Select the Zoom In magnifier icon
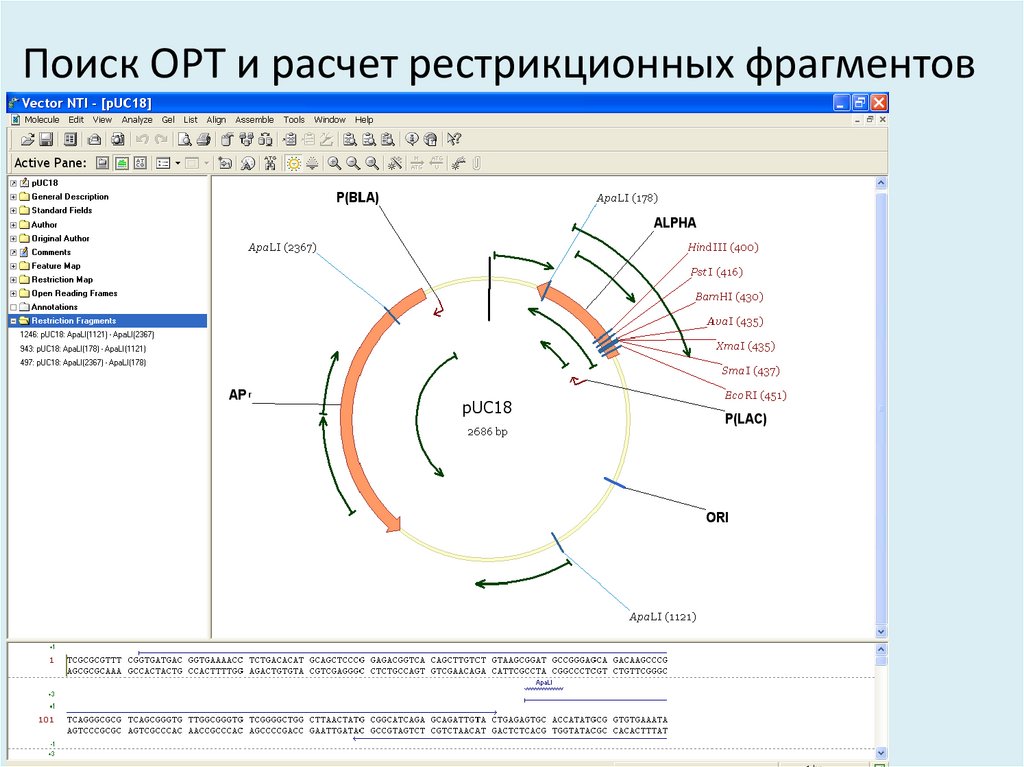This screenshot has height=767, width=1024. [335, 162]
